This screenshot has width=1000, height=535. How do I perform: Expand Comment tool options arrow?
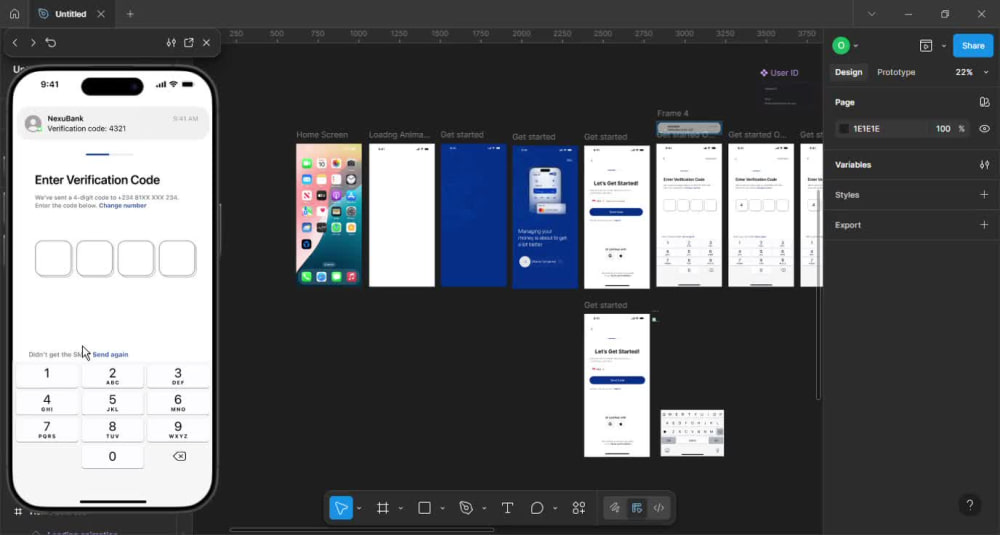click(555, 508)
